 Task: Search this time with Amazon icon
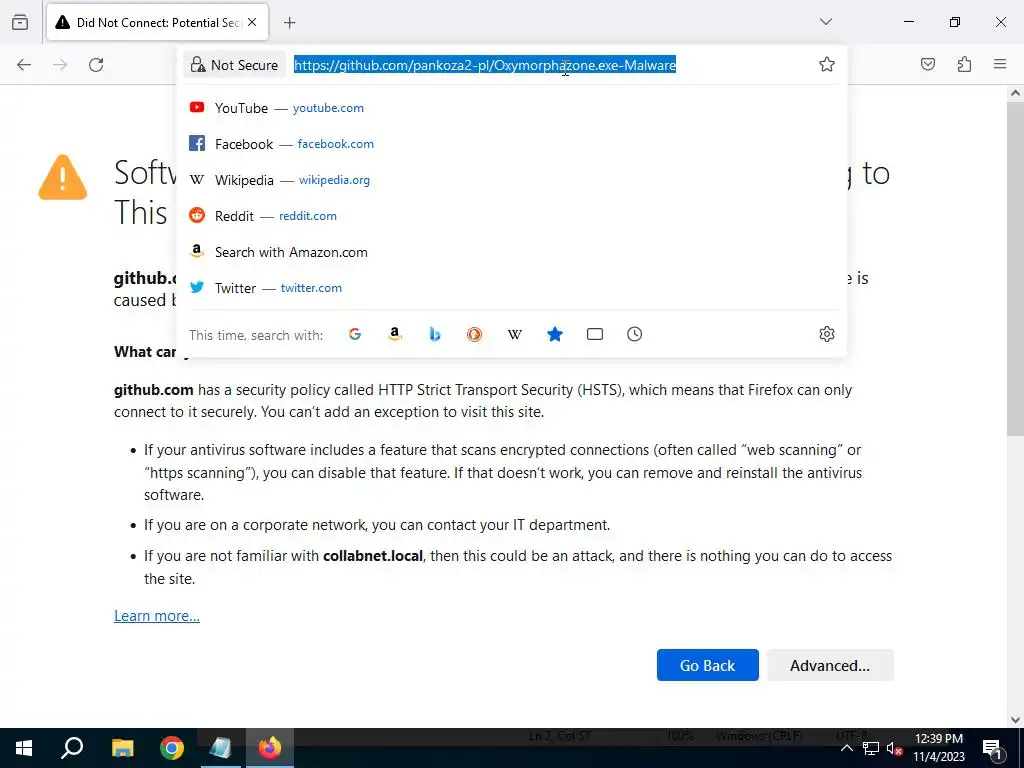click(394, 334)
